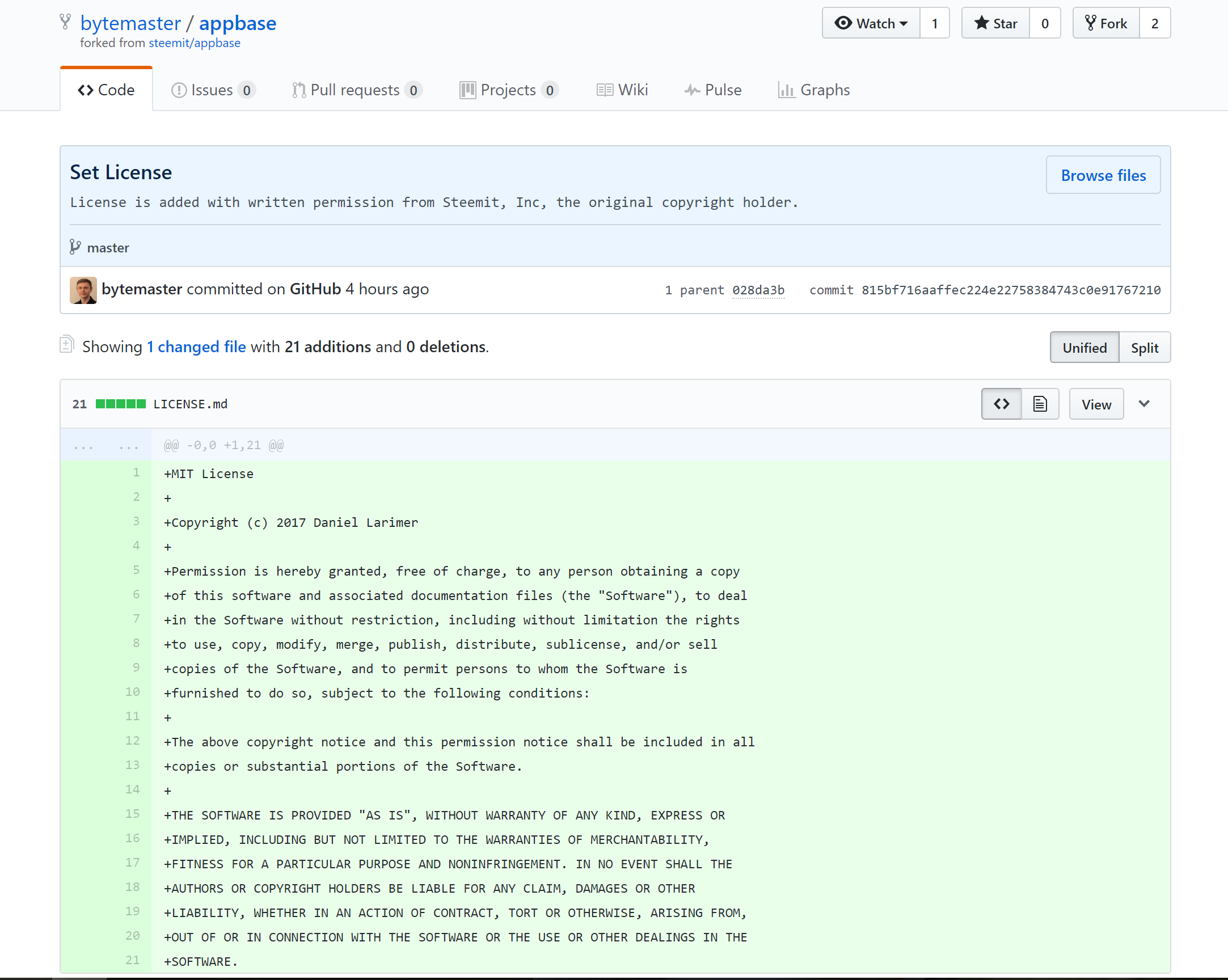
Task: Collapse the LICENSE.md file diff chevron
Action: [x=1143, y=404]
